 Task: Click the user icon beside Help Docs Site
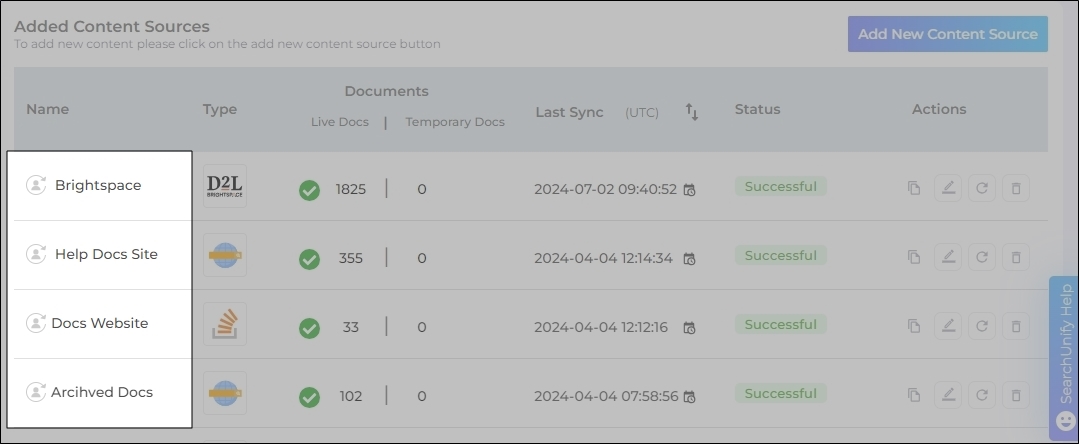[36, 254]
